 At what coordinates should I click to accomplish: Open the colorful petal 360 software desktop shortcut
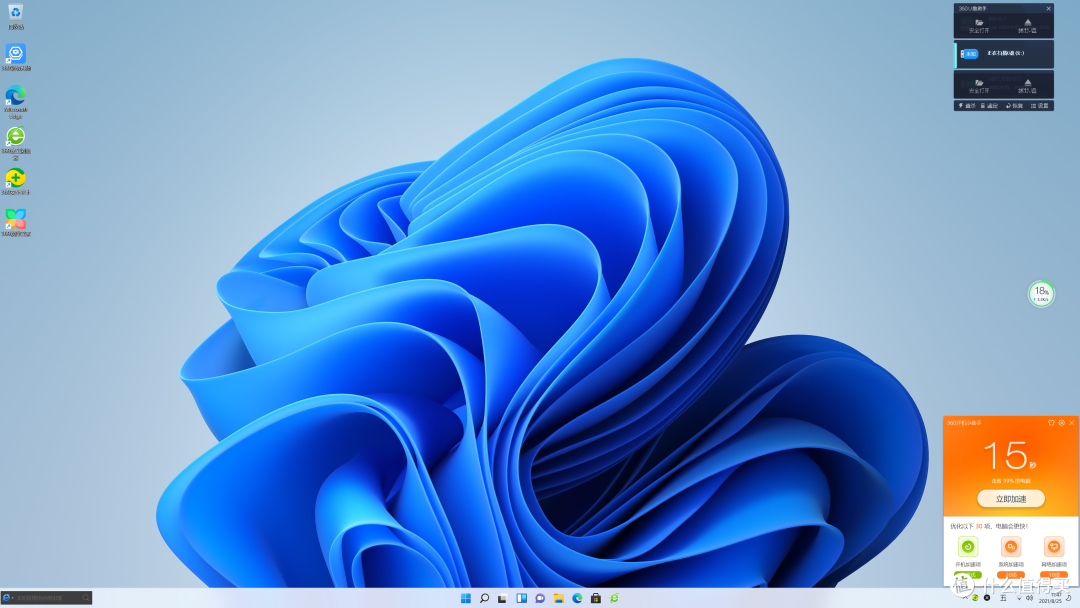(15, 222)
